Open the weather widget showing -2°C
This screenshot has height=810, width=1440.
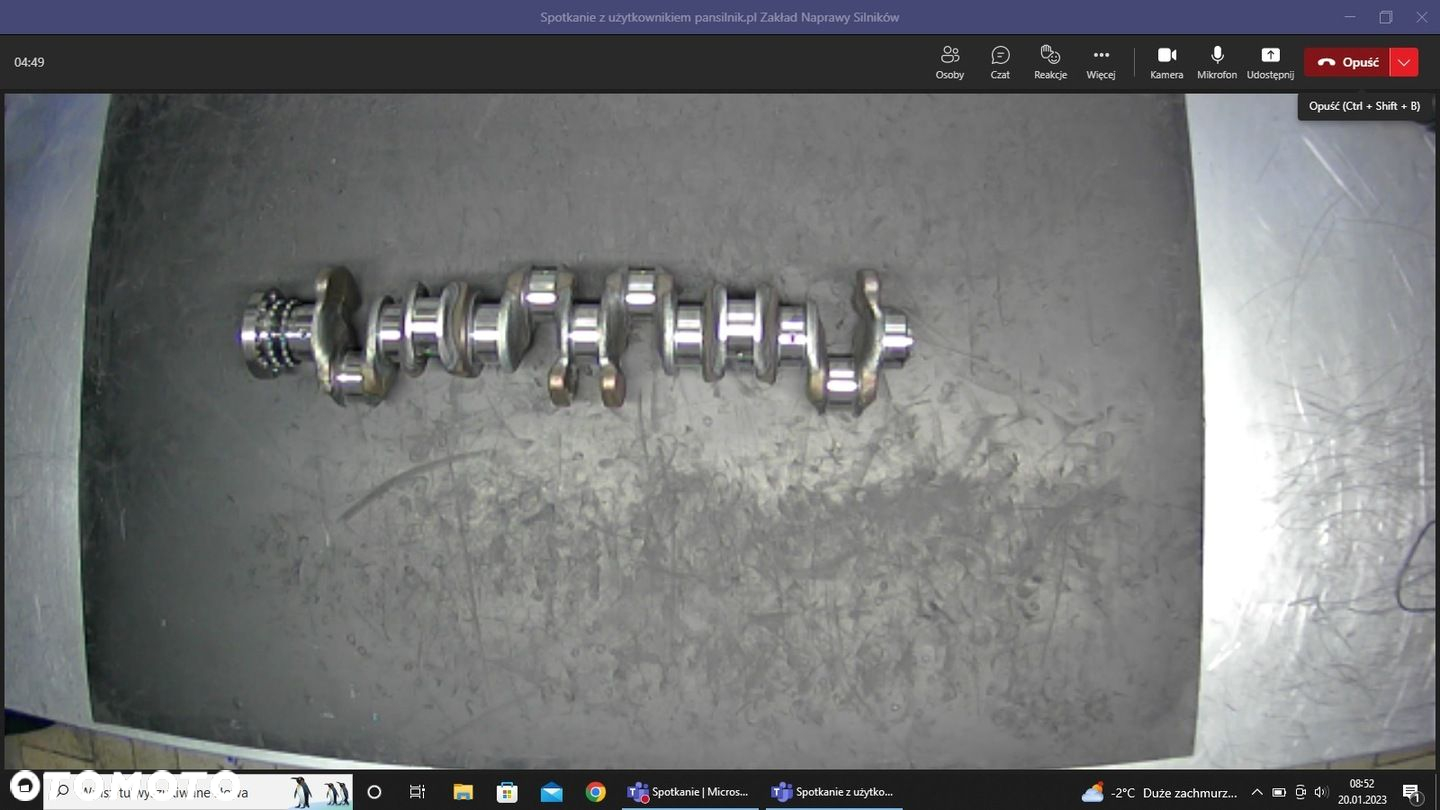coord(1160,793)
